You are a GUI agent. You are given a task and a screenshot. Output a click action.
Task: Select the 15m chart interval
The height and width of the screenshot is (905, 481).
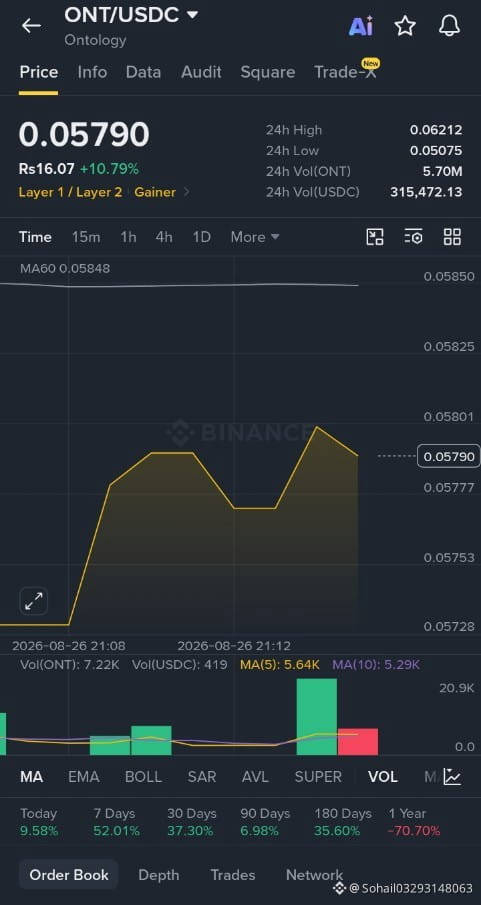point(85,237)
